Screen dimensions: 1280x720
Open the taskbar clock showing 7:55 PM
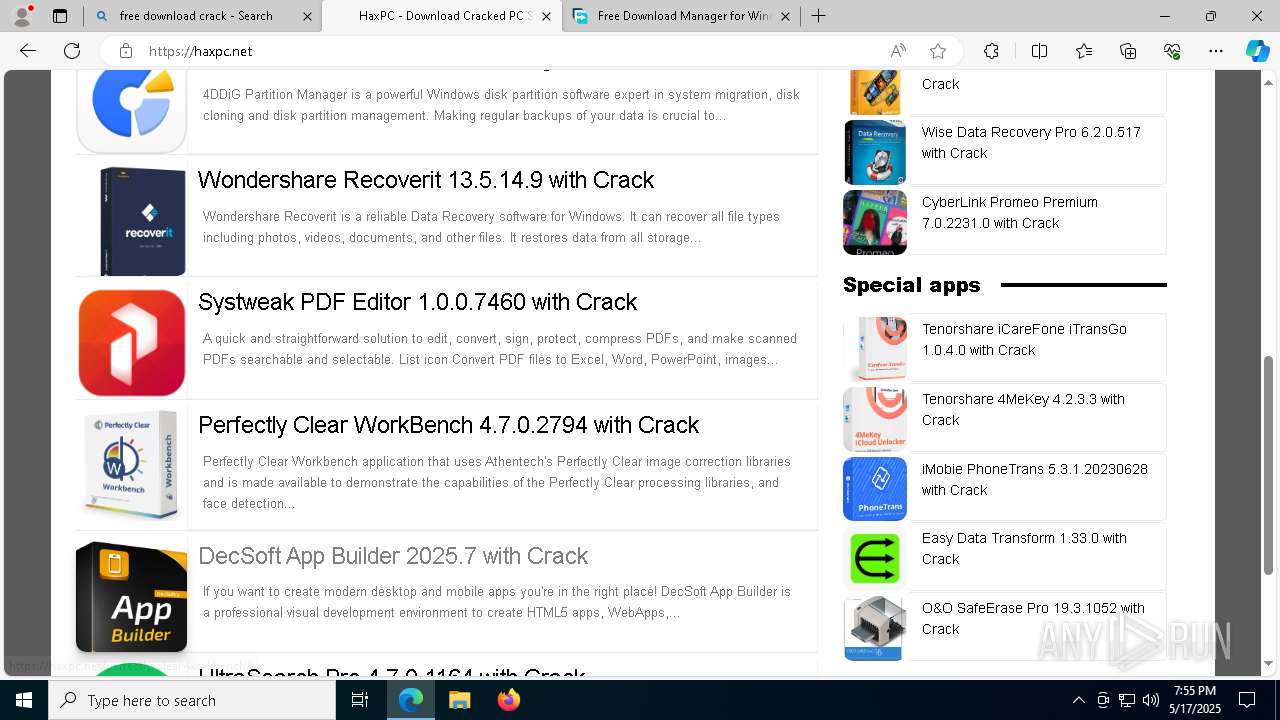click(x=1195, y=700)
